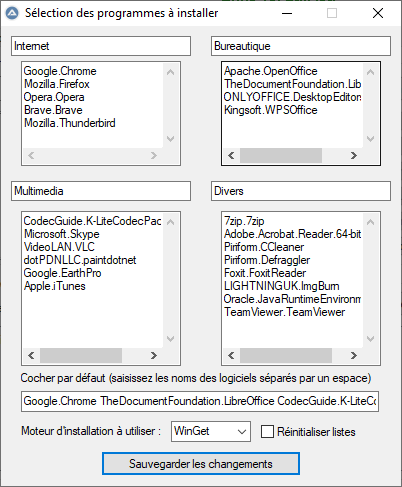Select Kingsoft.WPSOffice entry
The image size is (402, 487).
271,110
